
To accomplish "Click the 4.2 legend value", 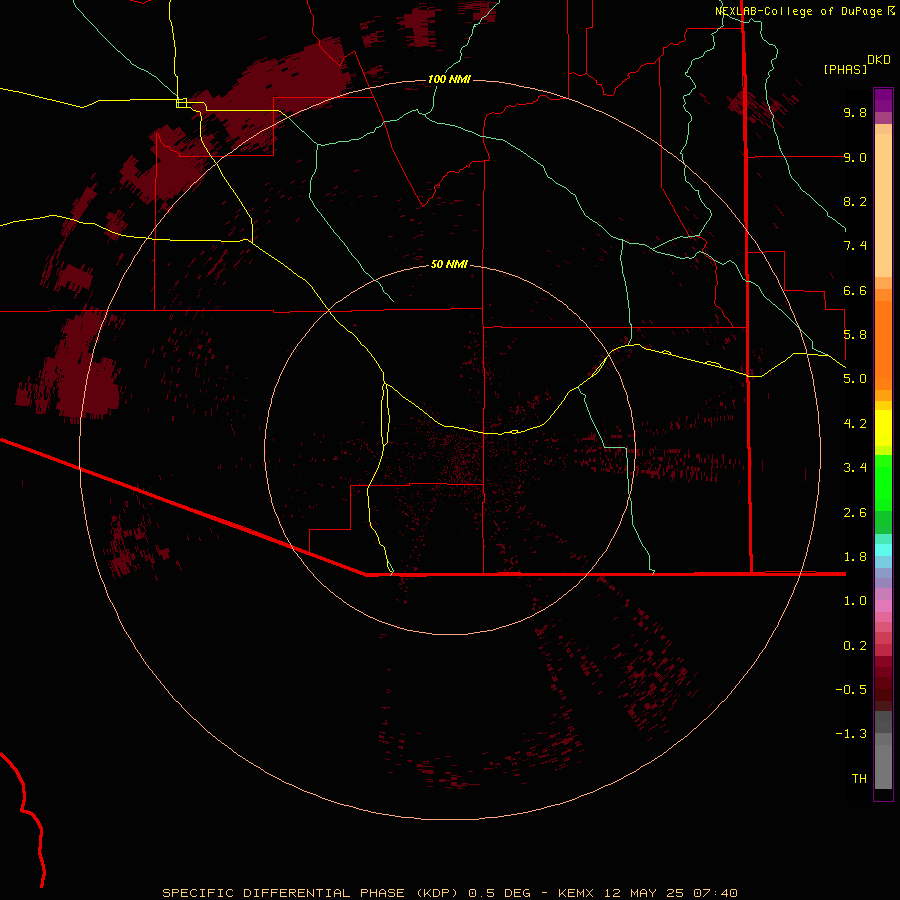I will [855, 424].
